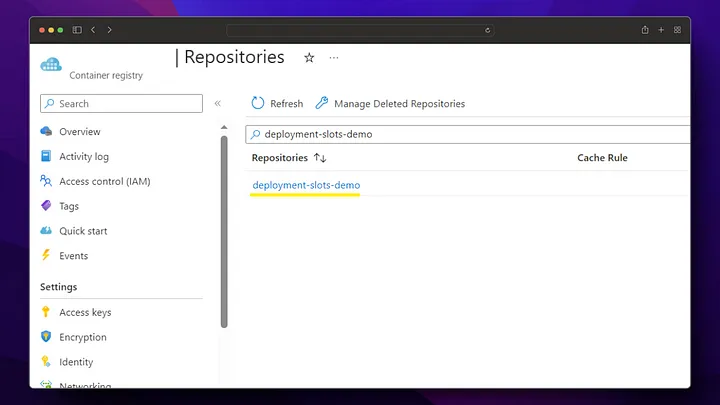Click the magnifier icon in the repository filter
Screen dimensions: 720x405
click(x=255, y=134)
